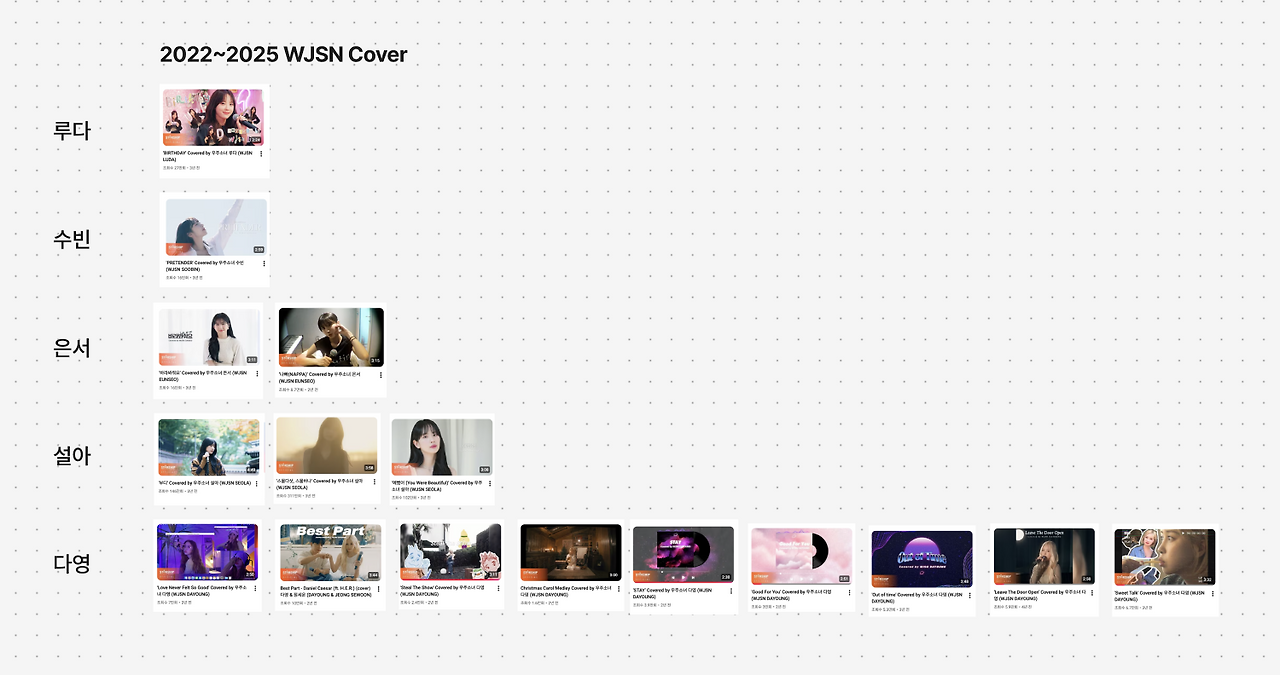Click the "'Sweet Talk' Covered by" title

coord(1139,593)
